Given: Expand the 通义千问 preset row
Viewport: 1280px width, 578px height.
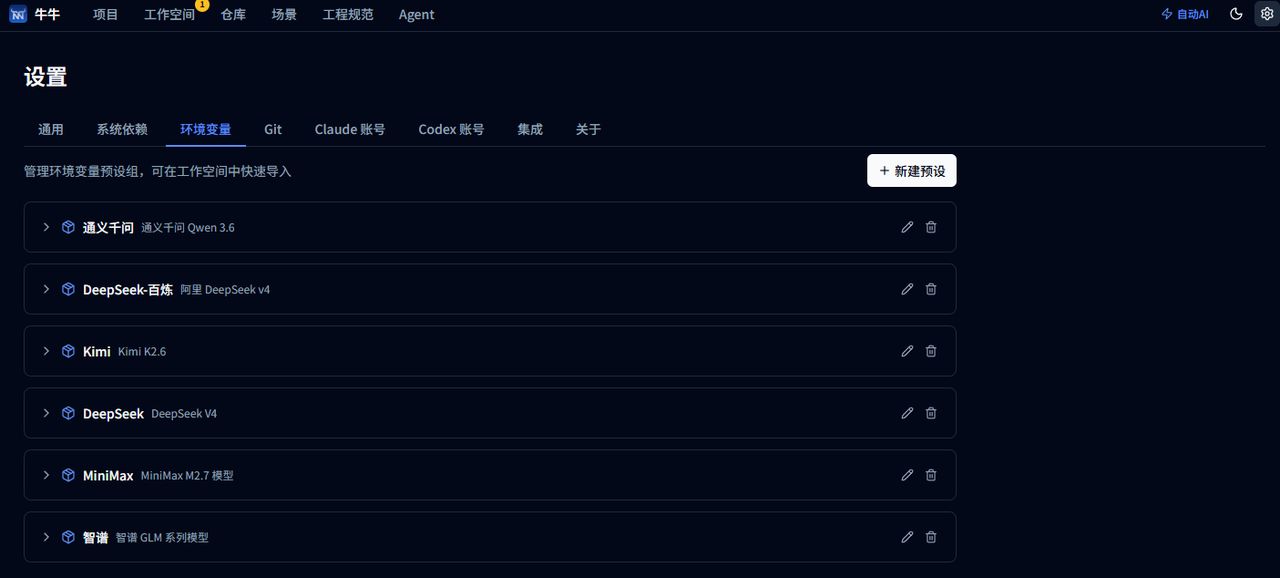Looking at the screenshot, I should [46, 227].
